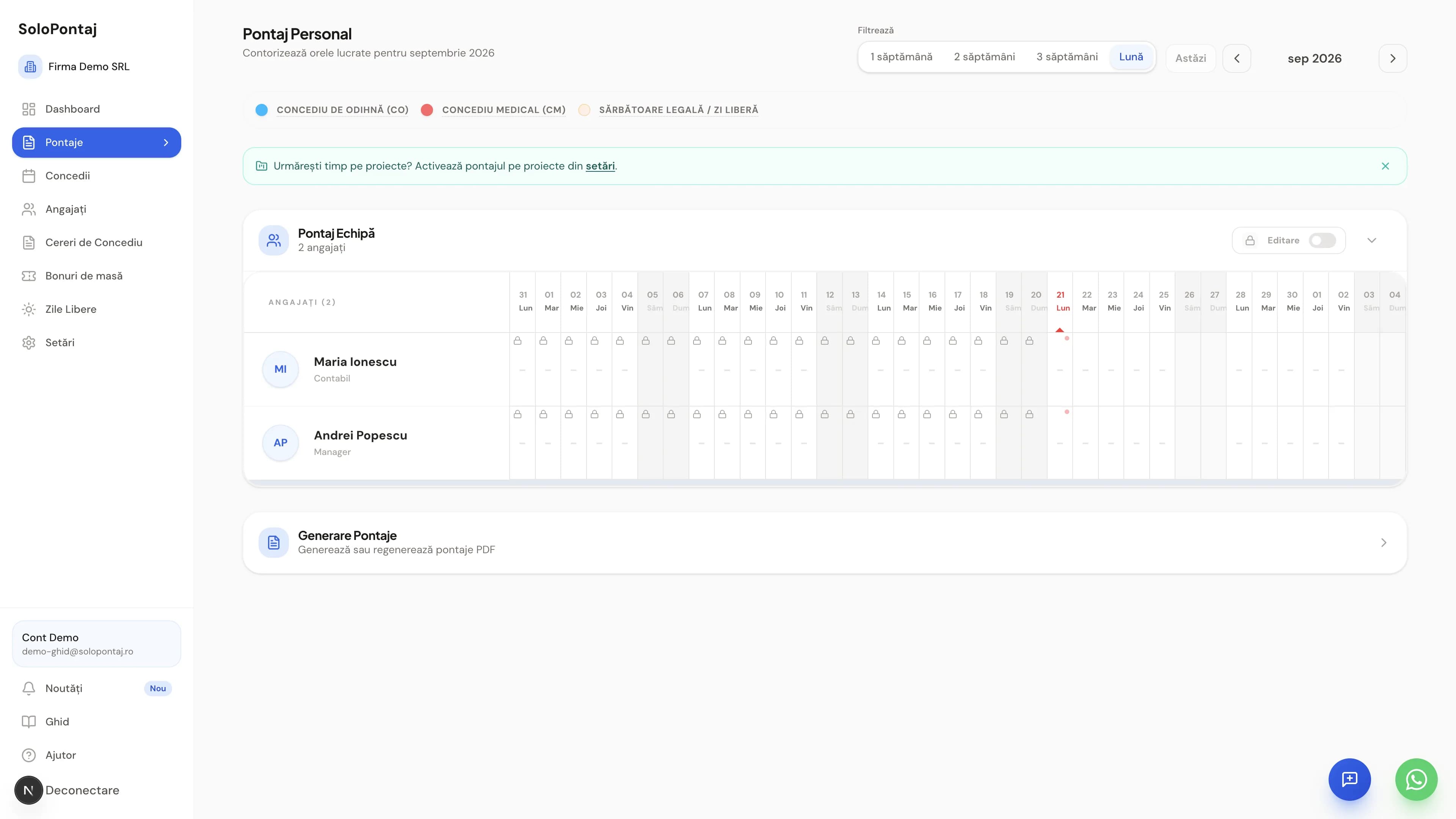Filter by 3 săptămâni
This screenshot has height=819, width=1456.
1067,56
